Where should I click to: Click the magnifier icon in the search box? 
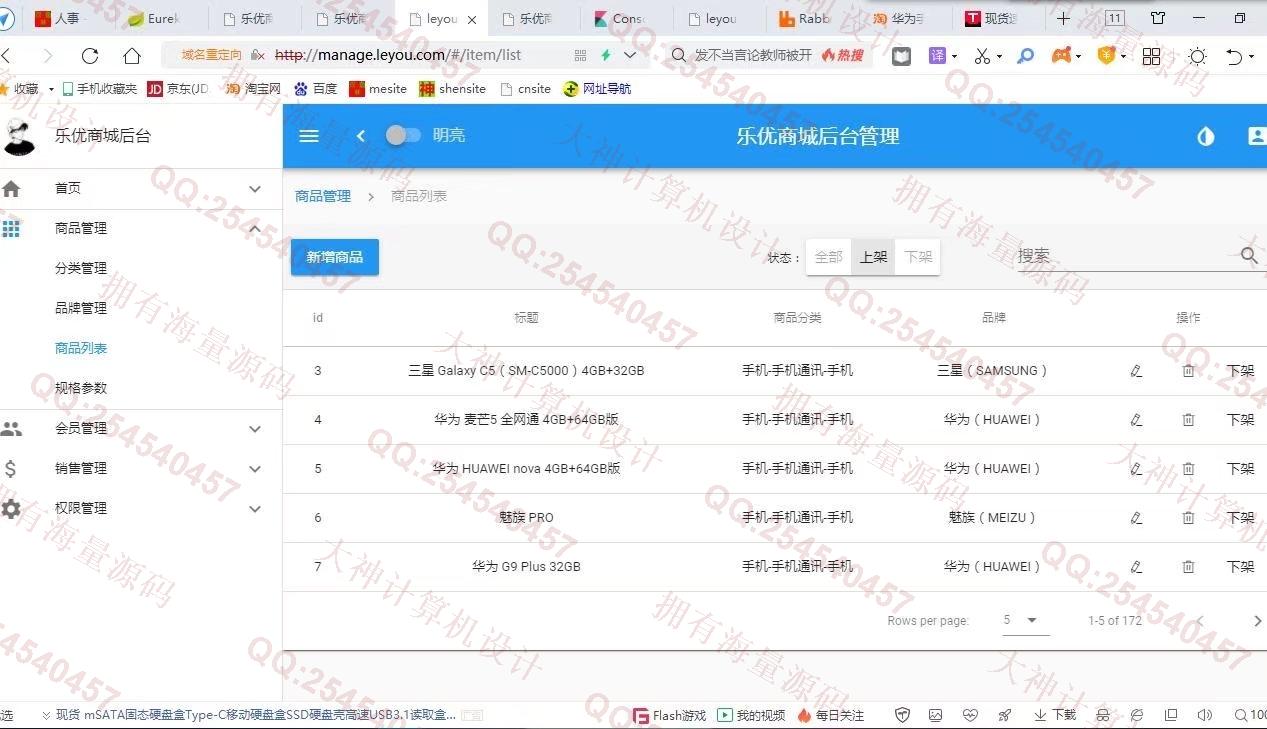point(1249,256)
